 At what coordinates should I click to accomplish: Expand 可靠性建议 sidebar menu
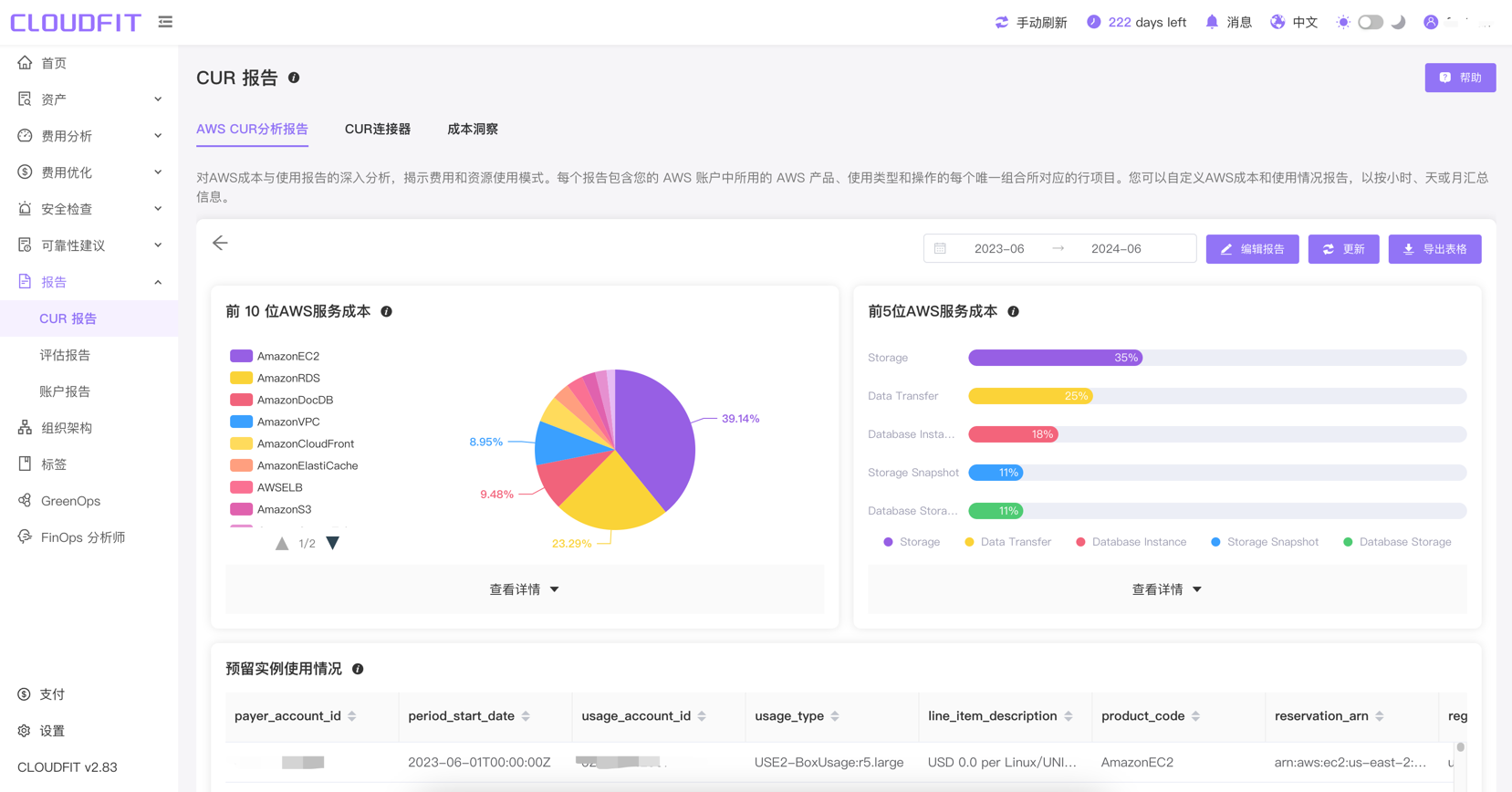coord(89,245)
